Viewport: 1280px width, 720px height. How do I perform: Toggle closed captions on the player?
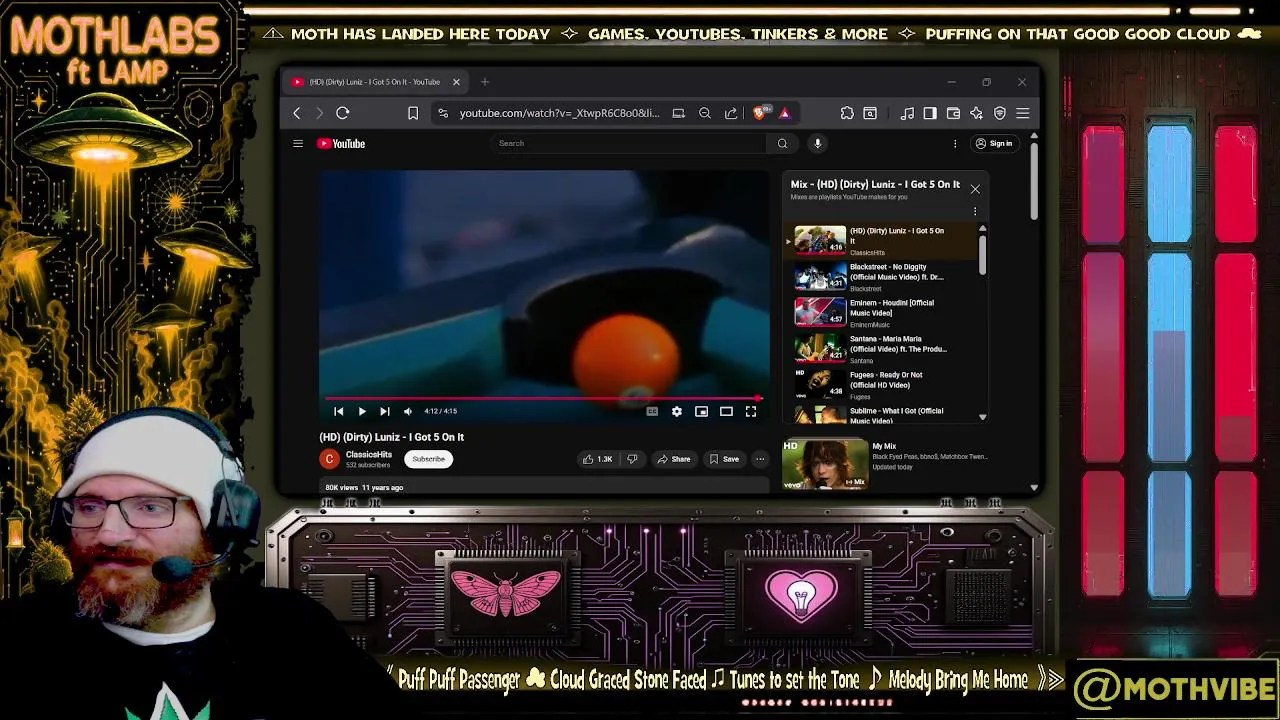point(652,411)
